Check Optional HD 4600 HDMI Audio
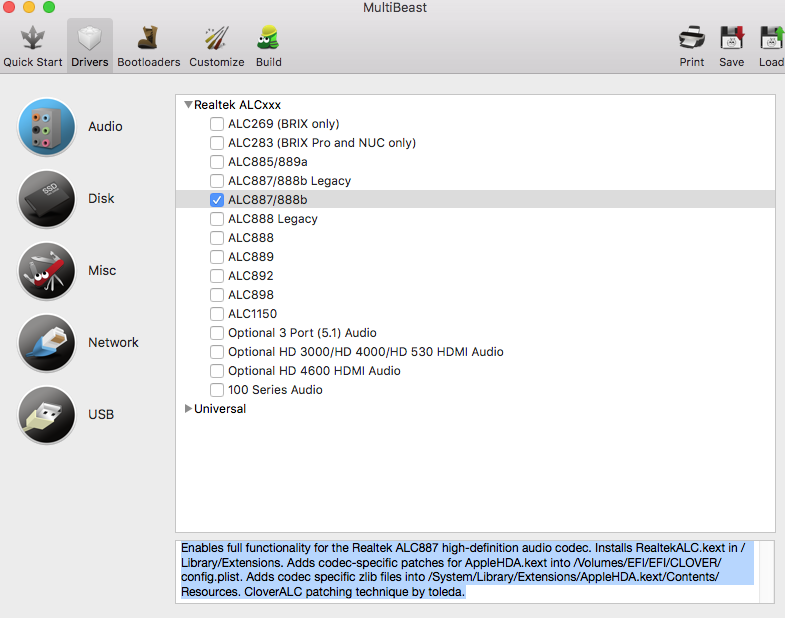785x618 pixels. (217, 371)
